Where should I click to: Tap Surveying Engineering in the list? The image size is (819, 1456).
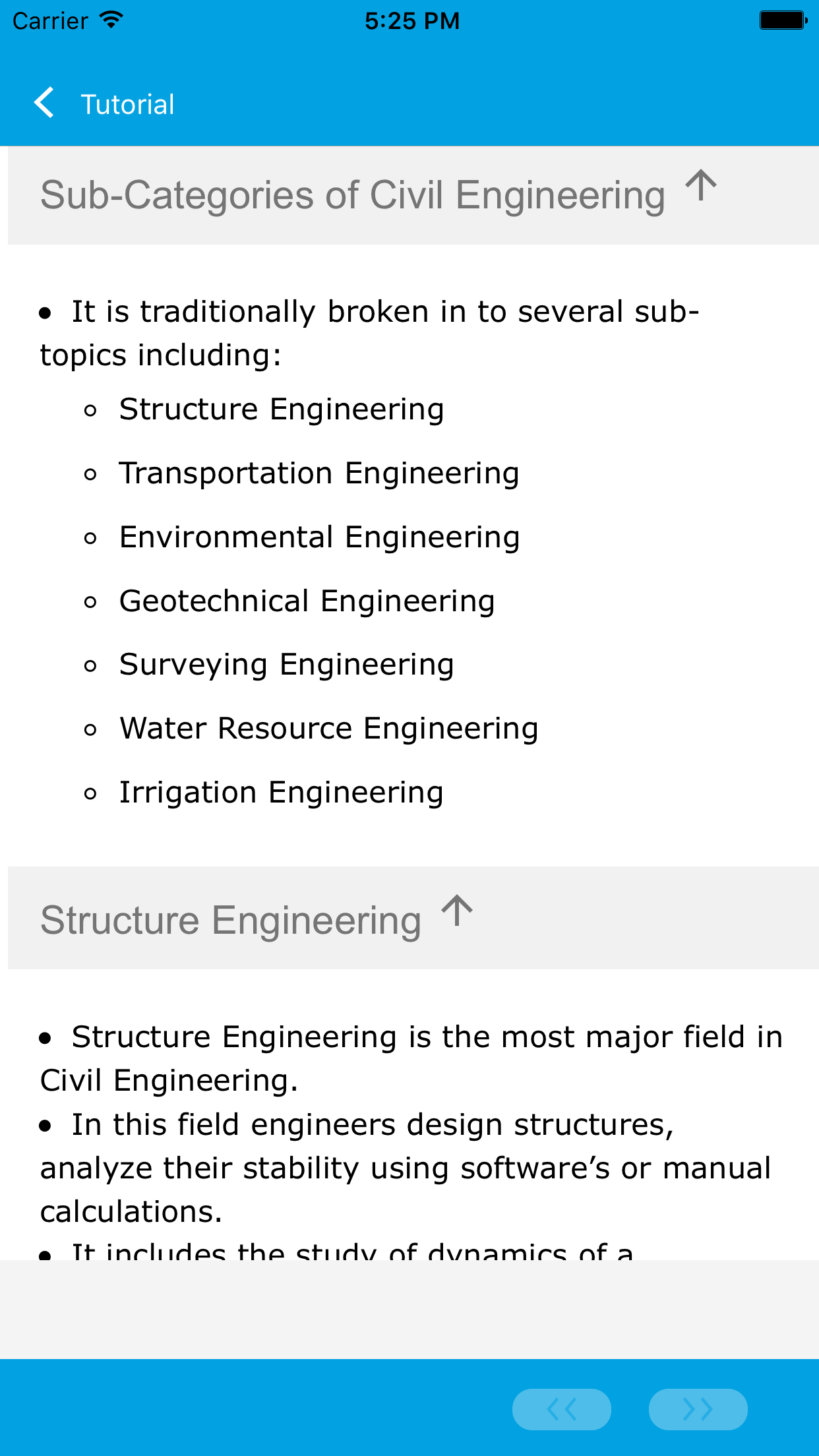286,665
